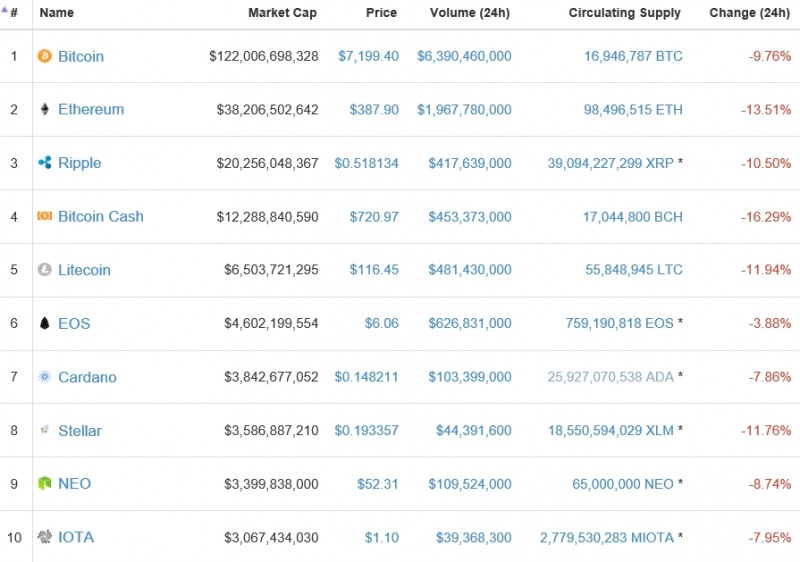Click the EOS logo icon
Viewport: 800px width, 562px height.
[44, 323]
